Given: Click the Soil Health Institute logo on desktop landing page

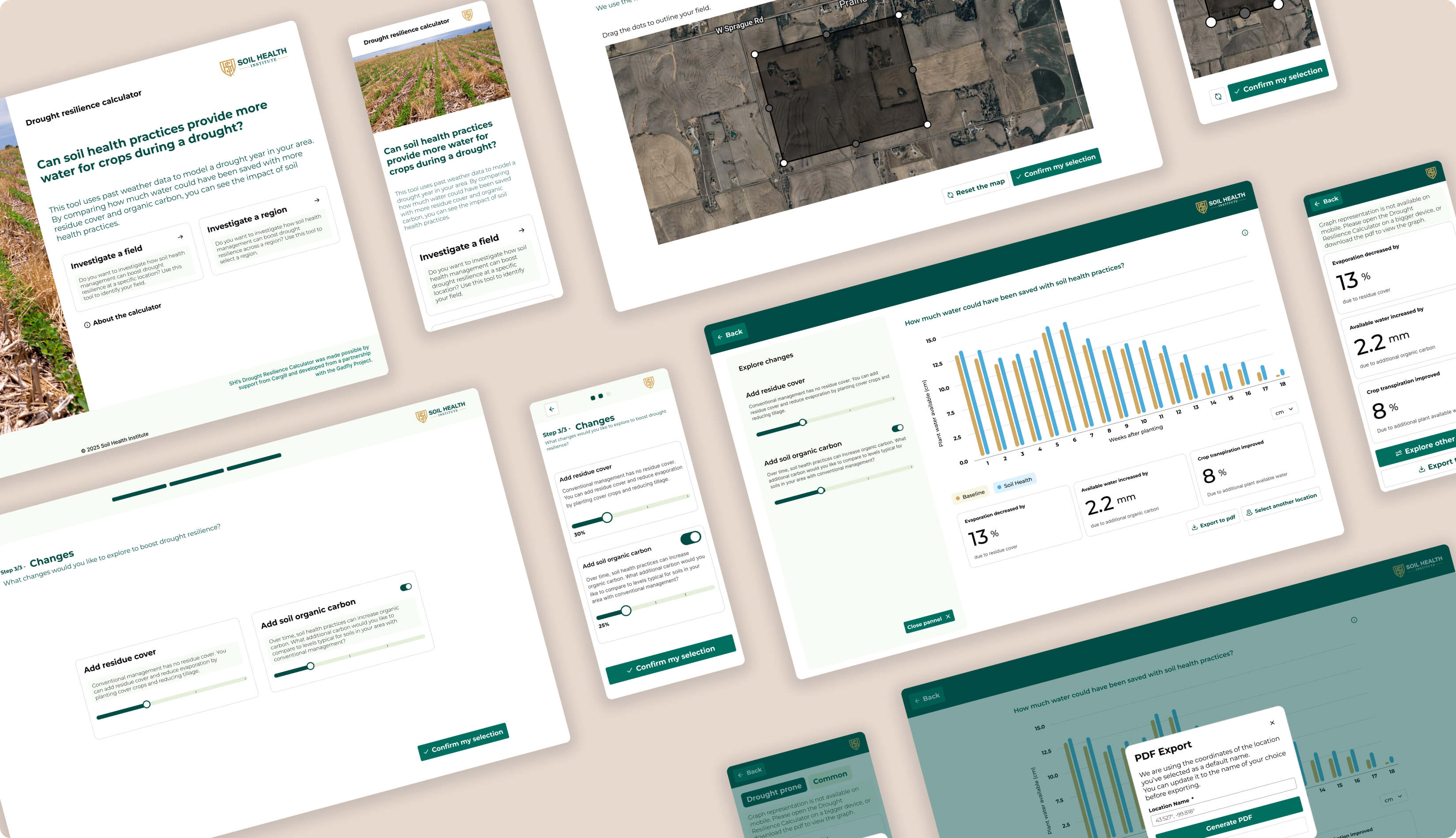Looking at the screenshot, I should (x=253, y=61).
